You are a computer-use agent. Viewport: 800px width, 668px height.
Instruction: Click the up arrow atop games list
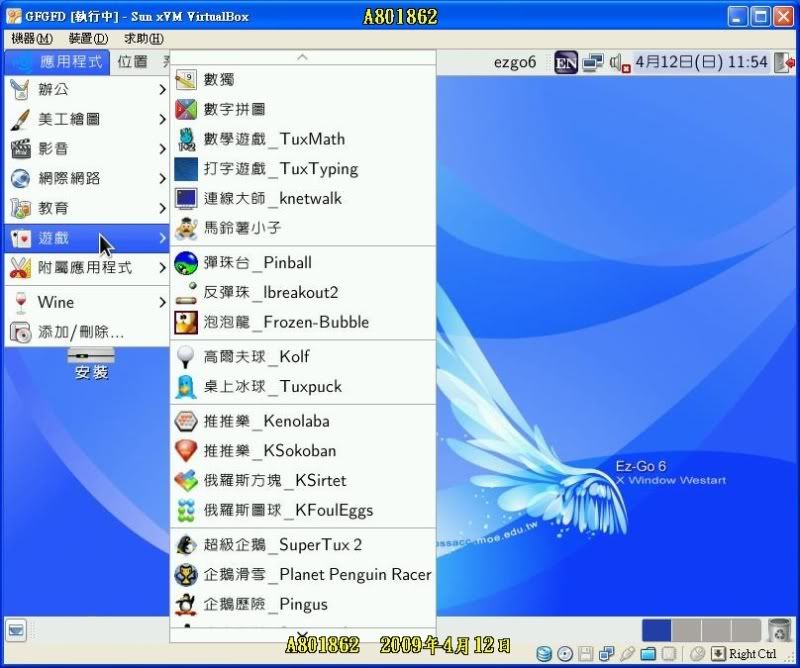(303, 57)
